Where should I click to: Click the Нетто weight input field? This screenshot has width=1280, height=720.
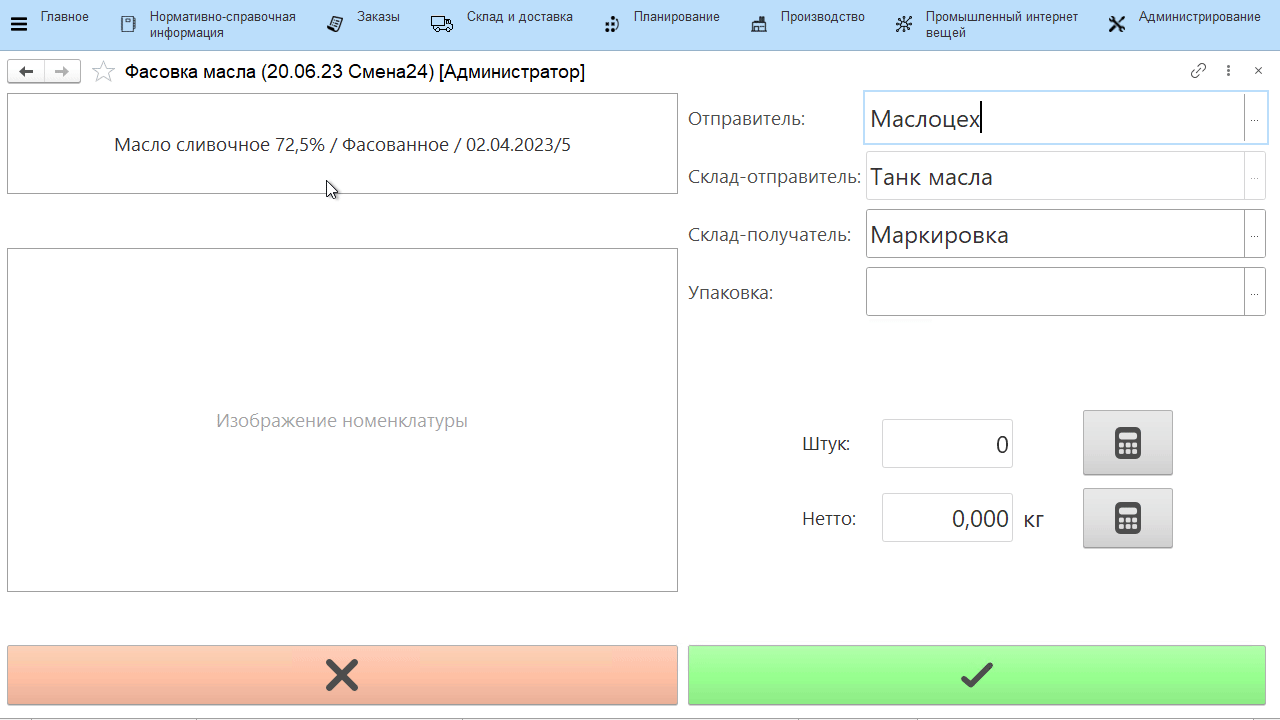point(947,518)
